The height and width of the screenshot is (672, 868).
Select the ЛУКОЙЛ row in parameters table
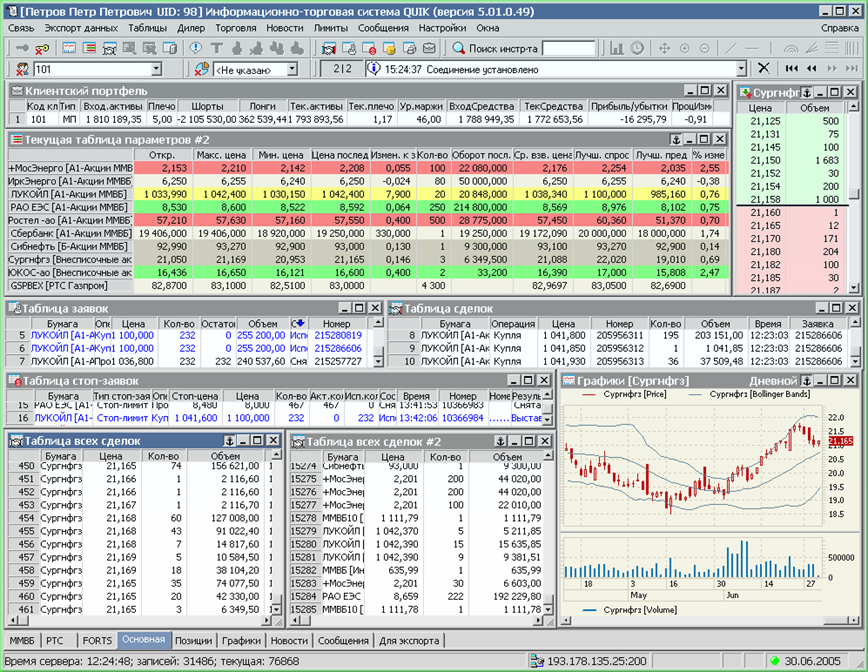(70, 194)
